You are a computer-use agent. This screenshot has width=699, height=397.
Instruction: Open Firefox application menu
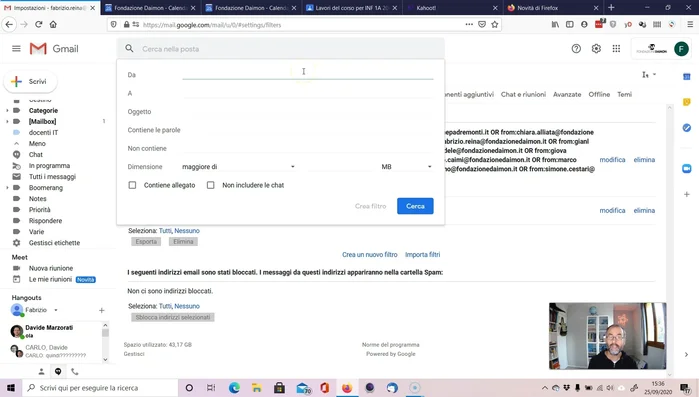pyautogui.click(x=690, y=25)
